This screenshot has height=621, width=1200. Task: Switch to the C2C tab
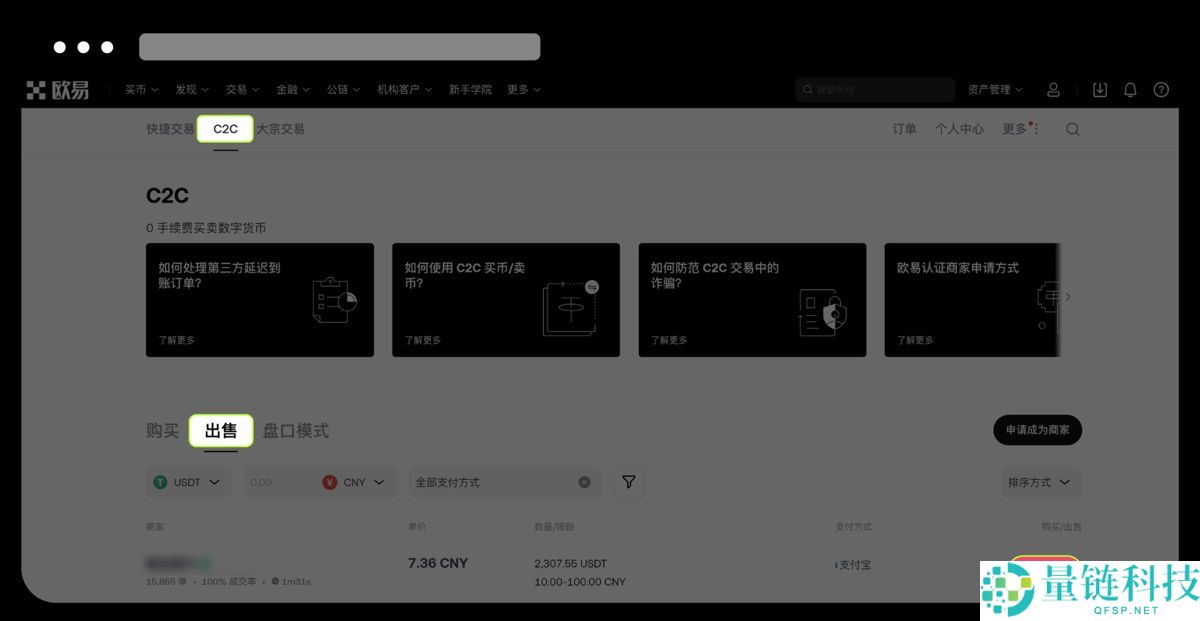tap(225, 129)
